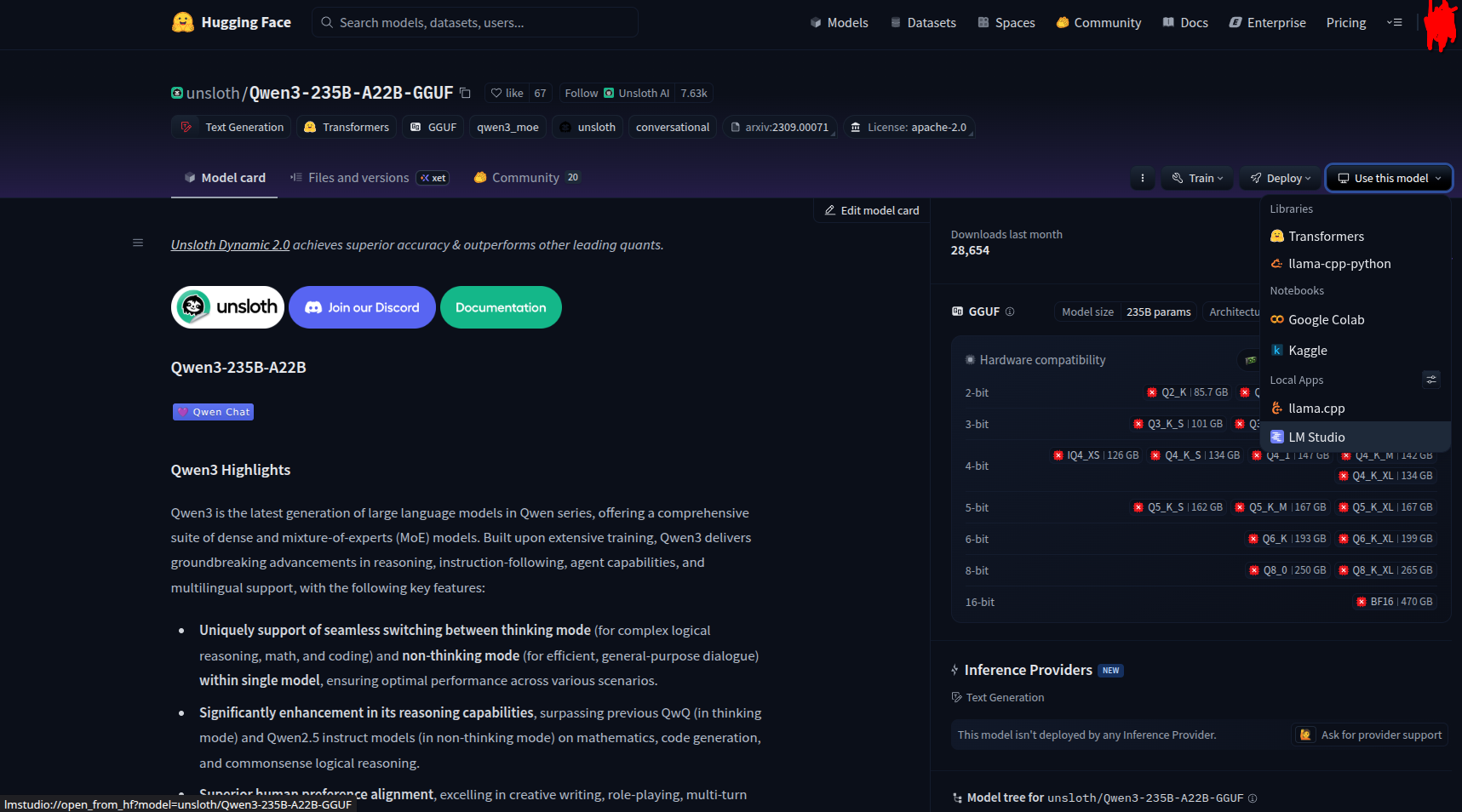The image size is (1462, 812).
Task: Open the Documentation button
Action: 501,307
